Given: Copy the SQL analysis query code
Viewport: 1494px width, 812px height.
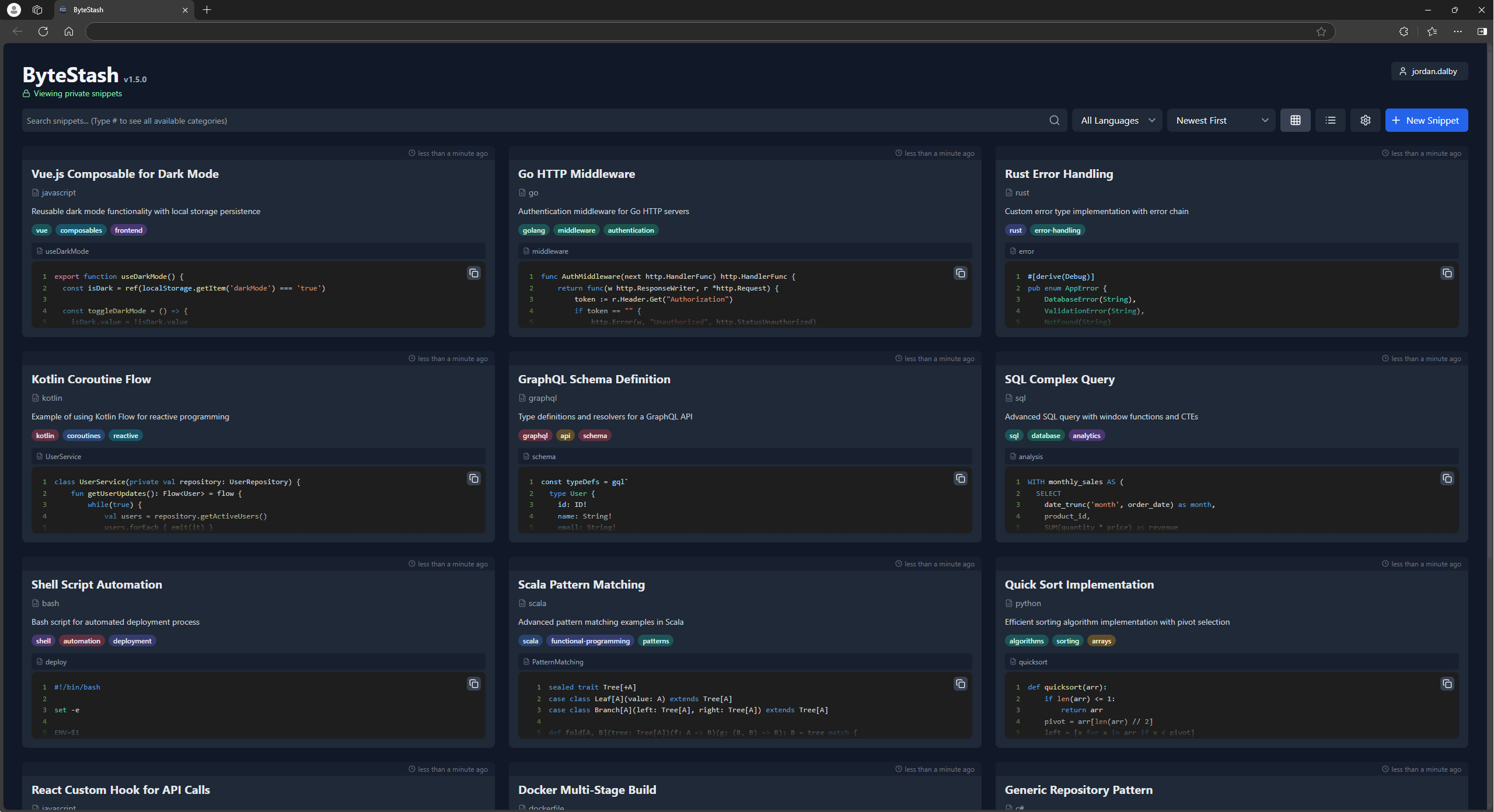Looking at the screenshot, I should [1448, 478].
